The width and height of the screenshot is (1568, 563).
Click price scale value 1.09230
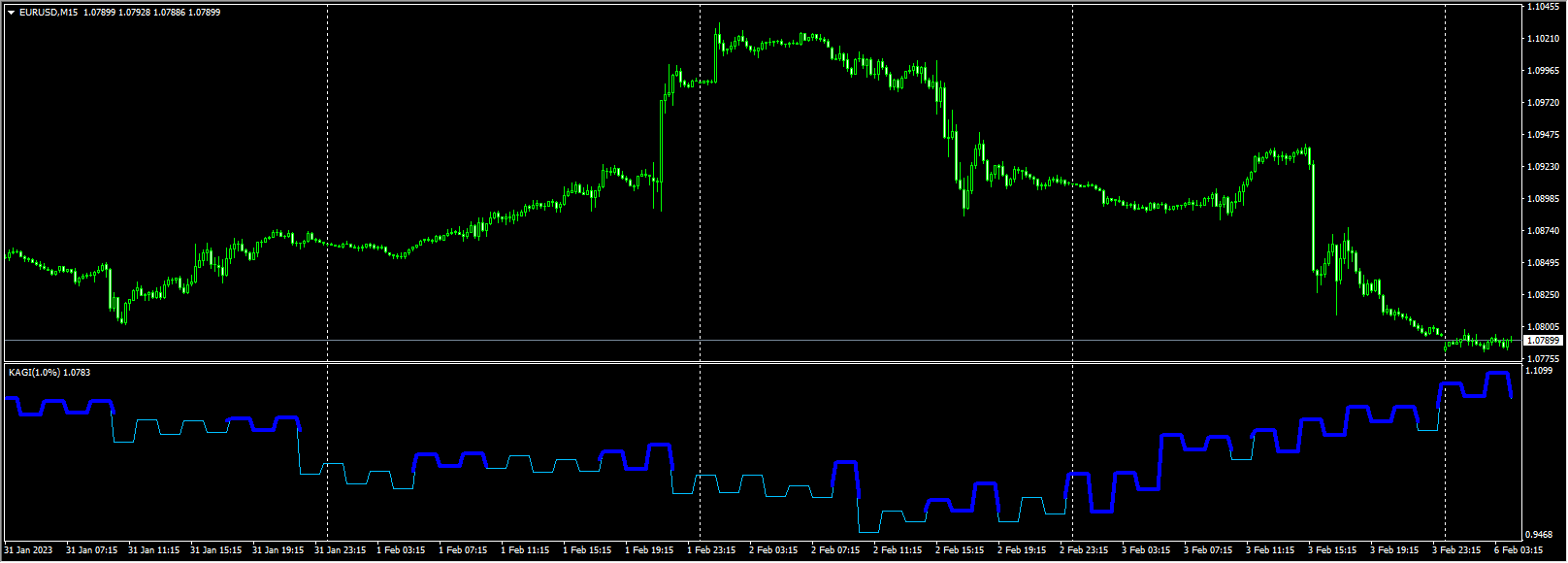click(1543, 167)
